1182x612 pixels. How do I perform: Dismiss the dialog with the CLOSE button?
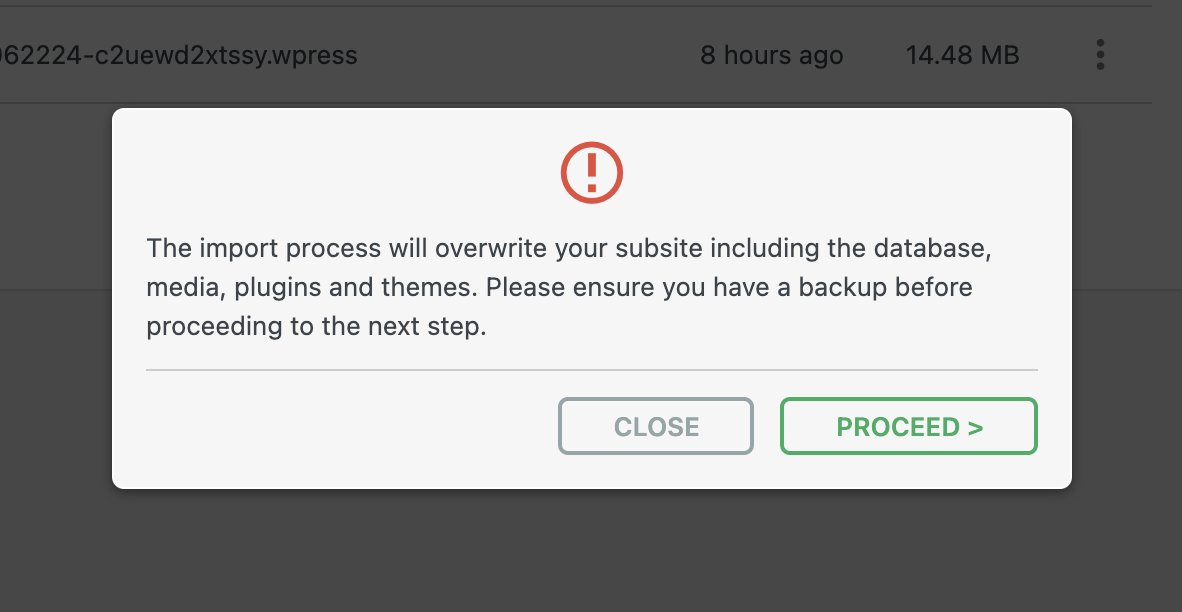point(655,427)
